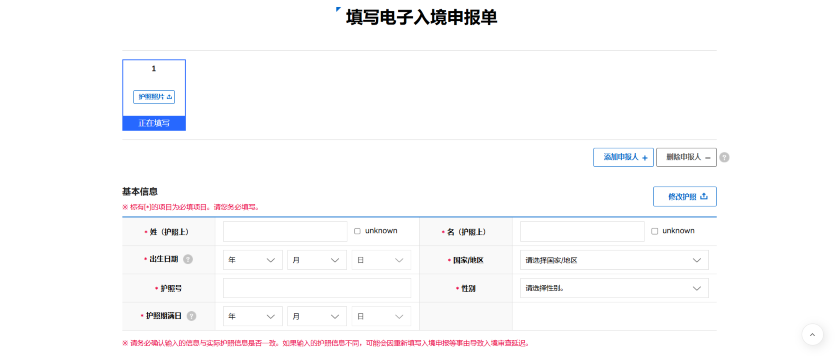Click the 名 (护照上) input field

tap(582, 231)
